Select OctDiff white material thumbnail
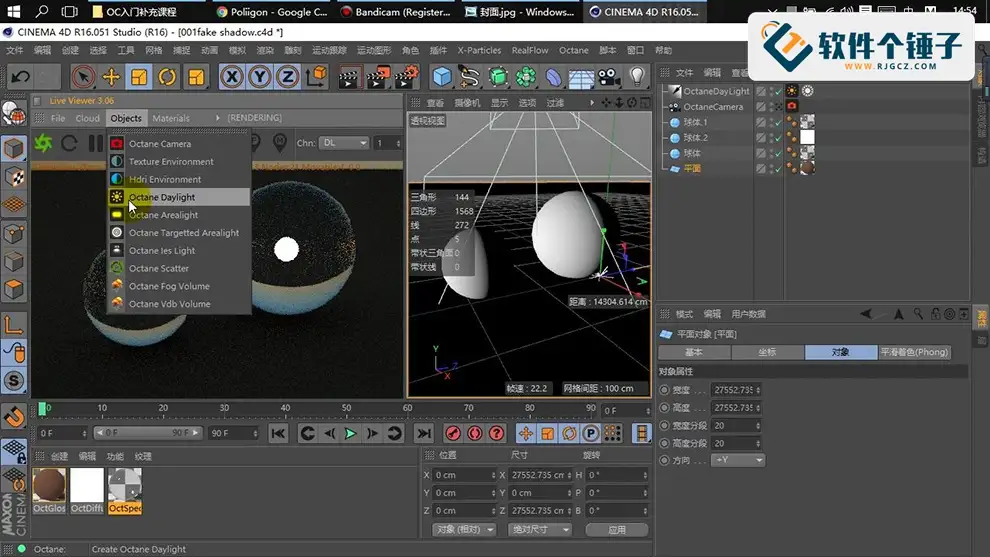 tap(87, 490)
